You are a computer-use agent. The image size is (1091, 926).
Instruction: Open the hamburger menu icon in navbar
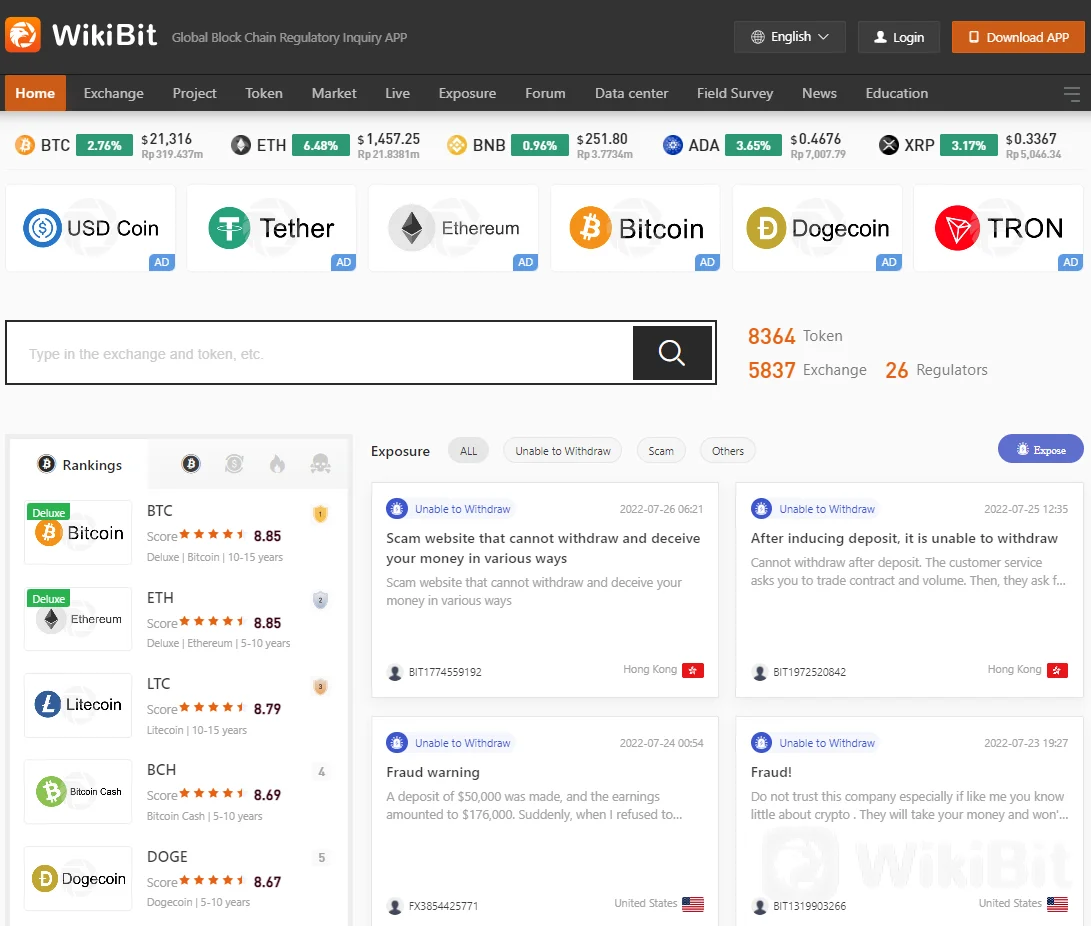click(1072, 94)
